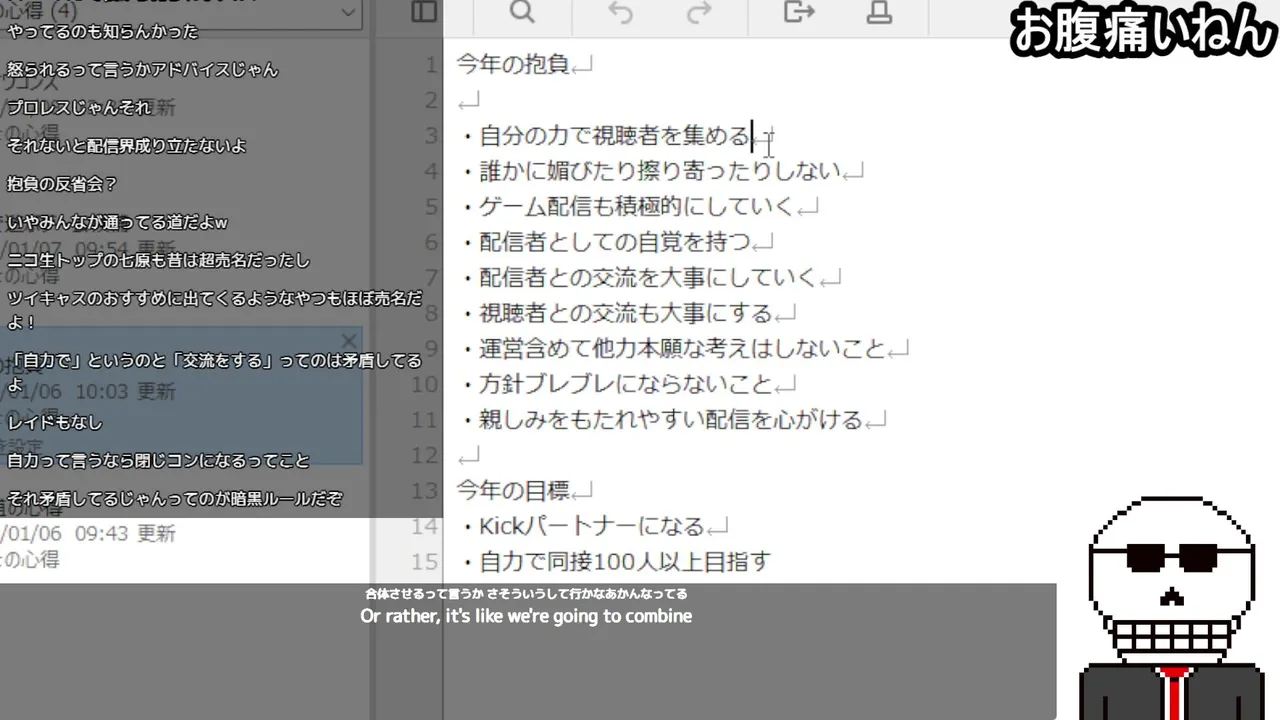Click the redo arrow icon
Viewport: 1280px width, 720px height.
coord(699,12)
